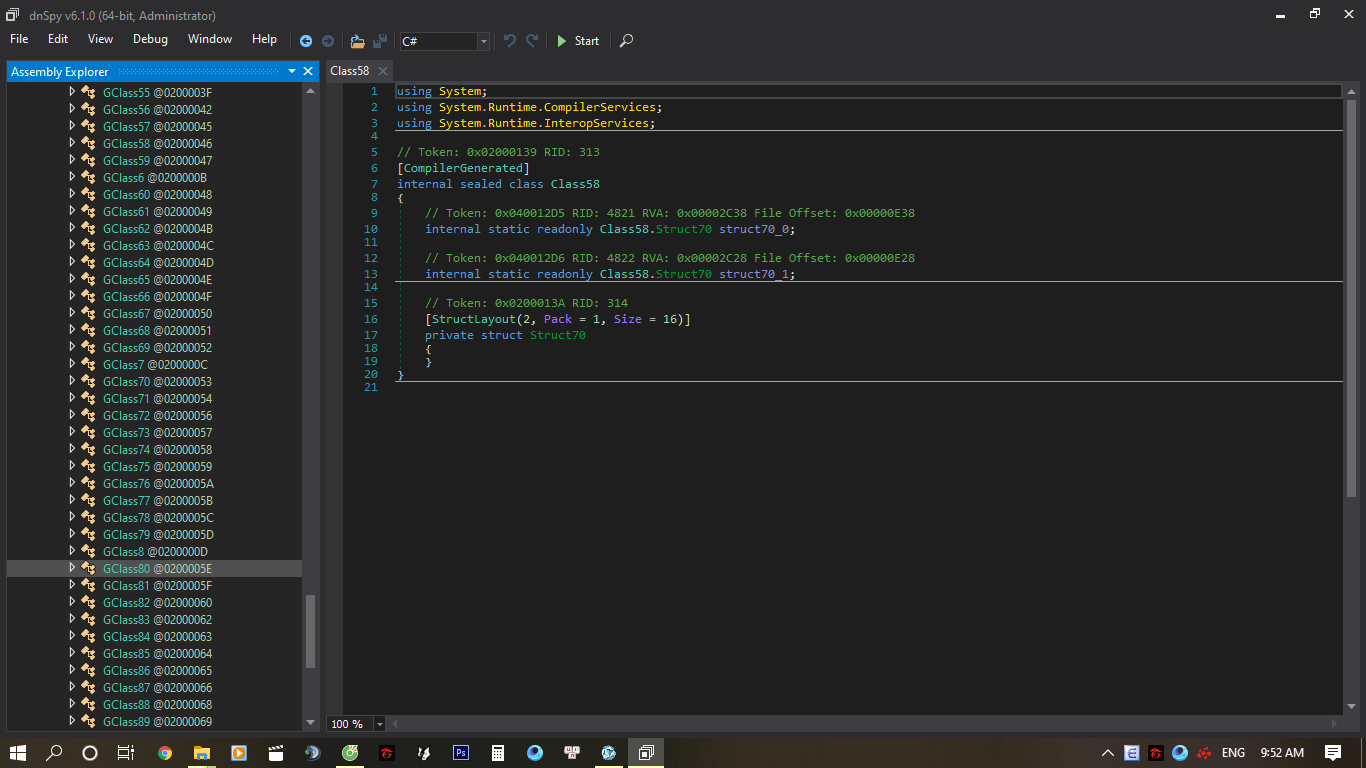Select GClass82 @02000060 in the tree
The image size is (1366, 768).
[157, 602]
